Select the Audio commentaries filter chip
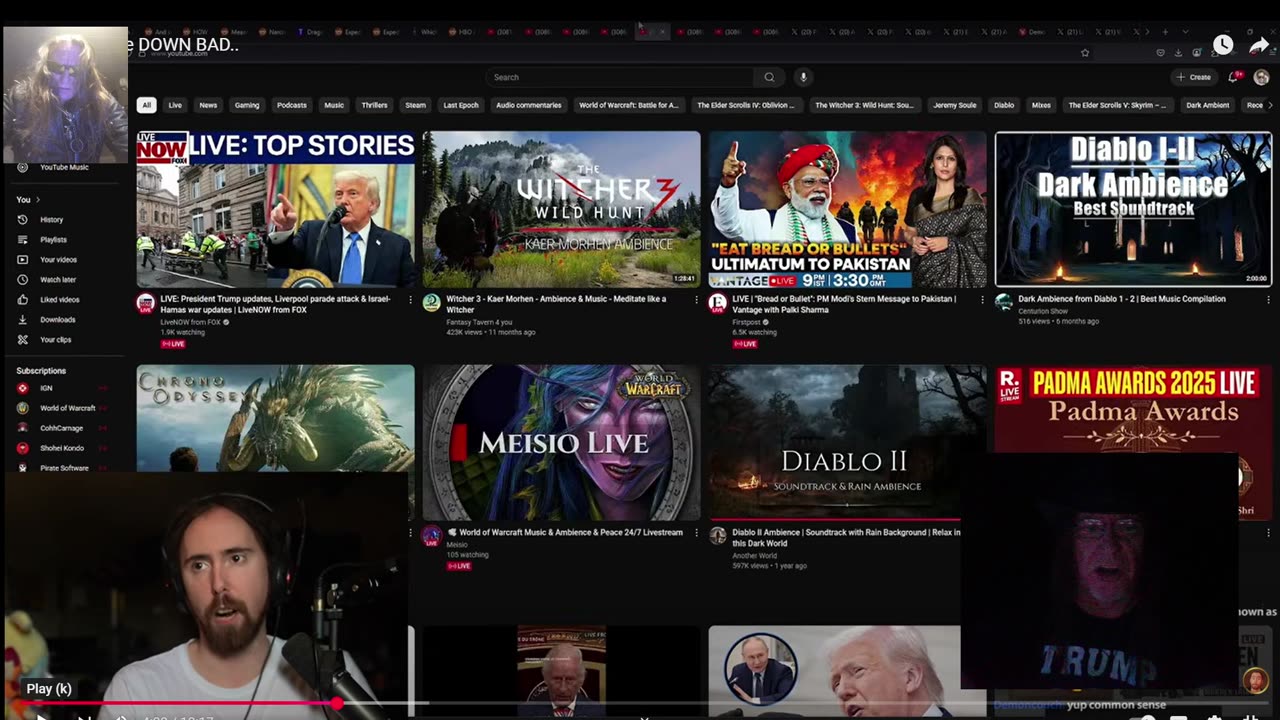This screenshot has height=720, width=1280. click(x=529, y=105)
